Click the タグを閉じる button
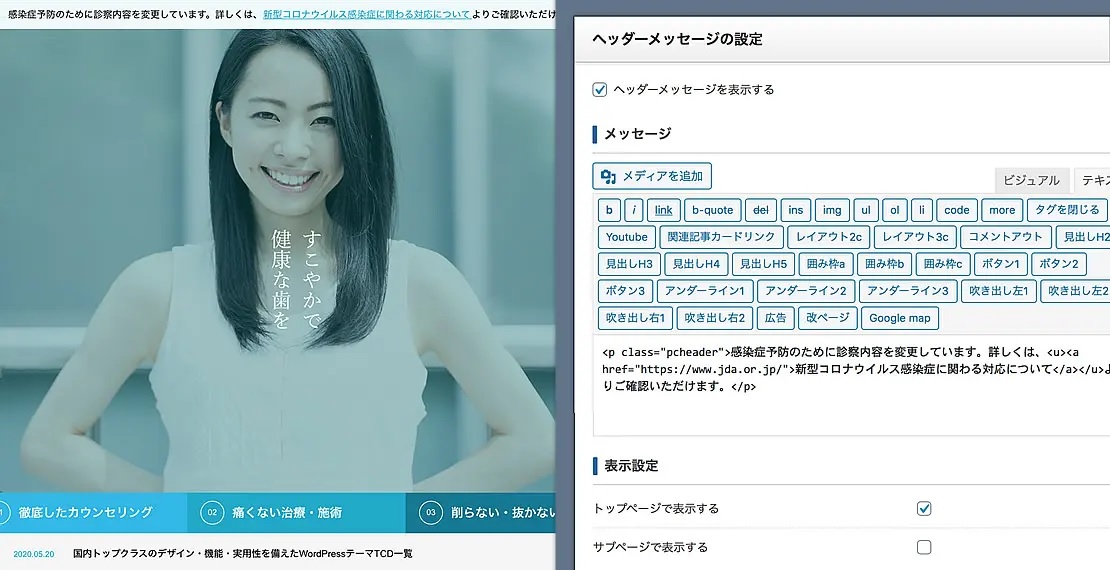Image resolution: width=1110 pixels, height=570 pixels. click(x=1067, y=210)
